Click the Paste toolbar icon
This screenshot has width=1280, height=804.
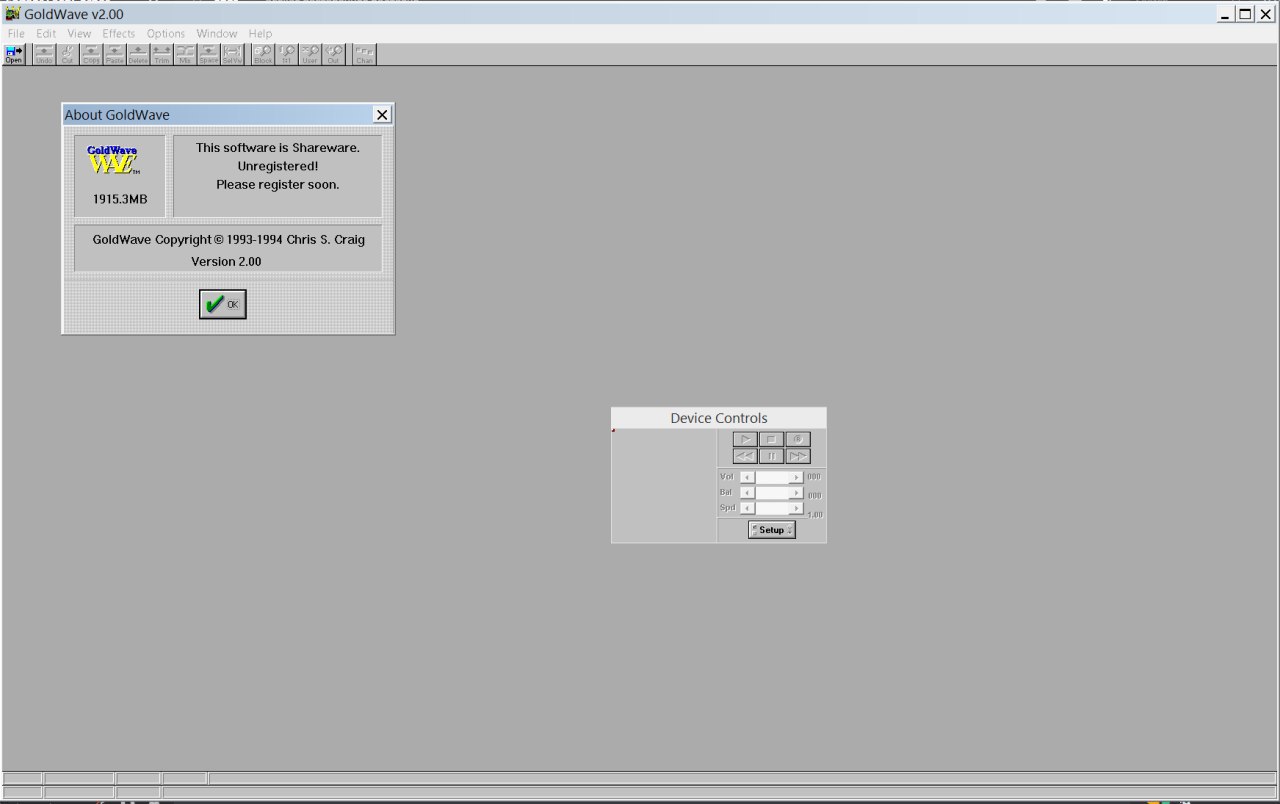pyautogui.click(x=115, y=55)
